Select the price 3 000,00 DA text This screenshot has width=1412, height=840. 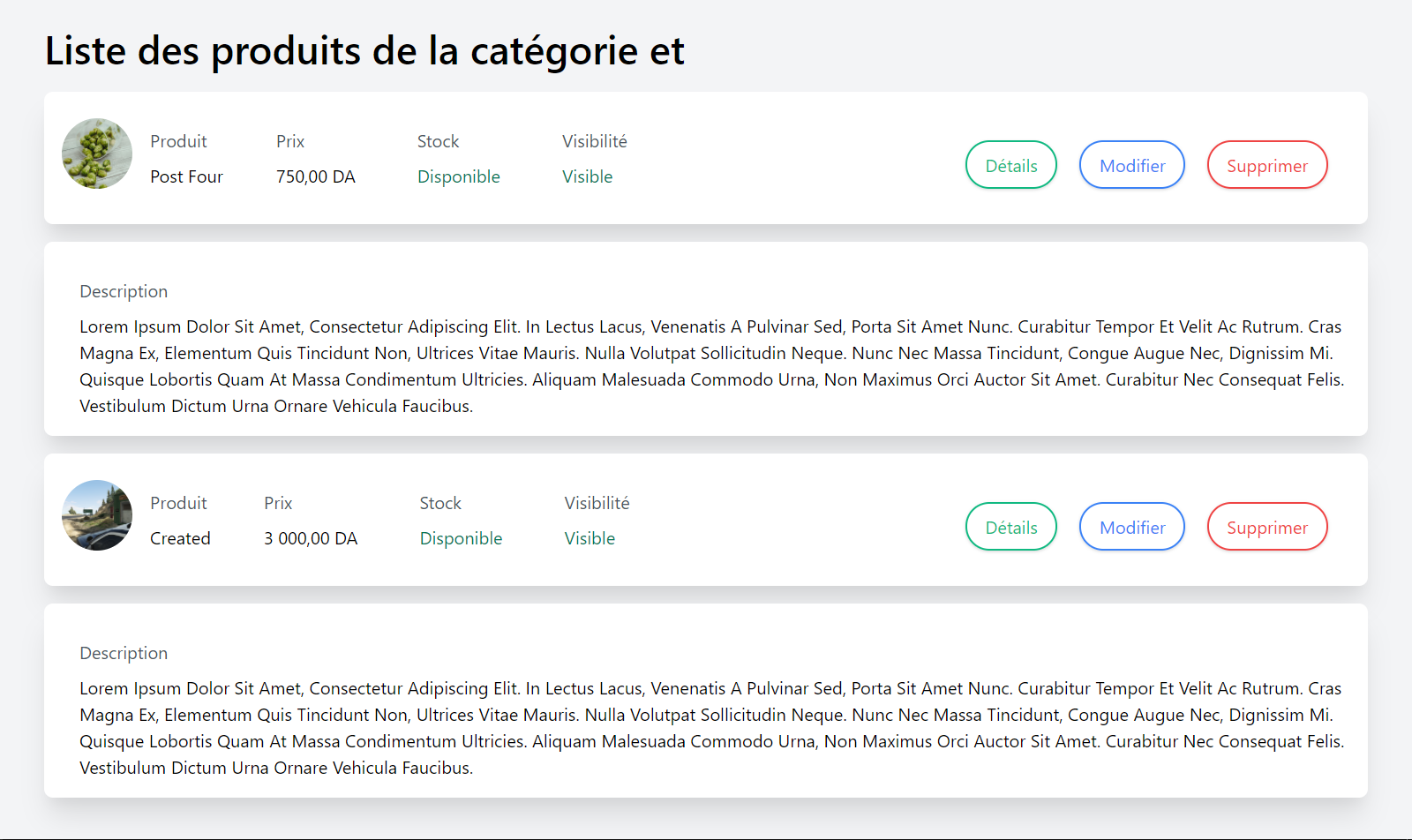click(x=310, y=538)
